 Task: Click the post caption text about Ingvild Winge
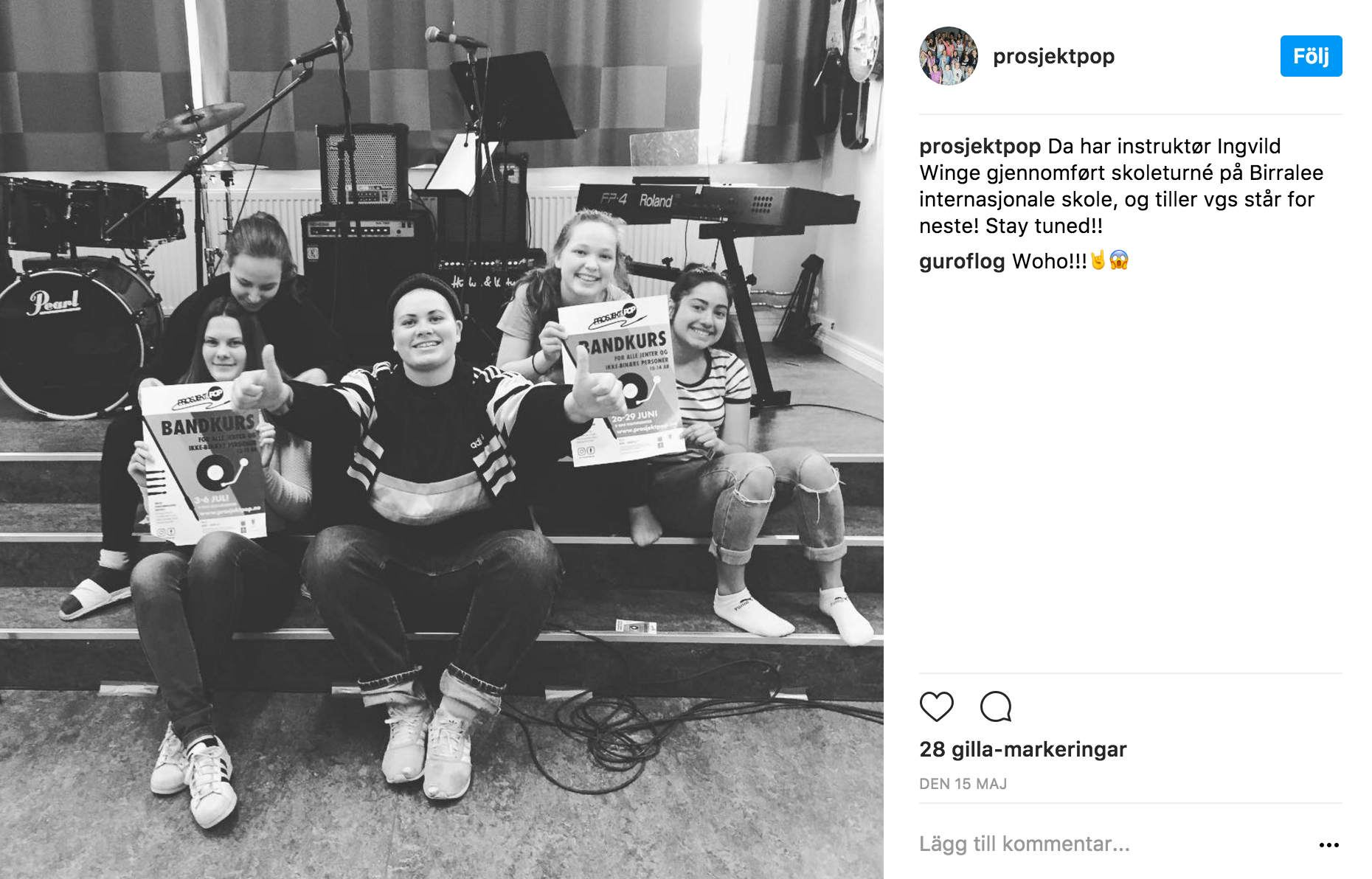[x=1121, y=186]
